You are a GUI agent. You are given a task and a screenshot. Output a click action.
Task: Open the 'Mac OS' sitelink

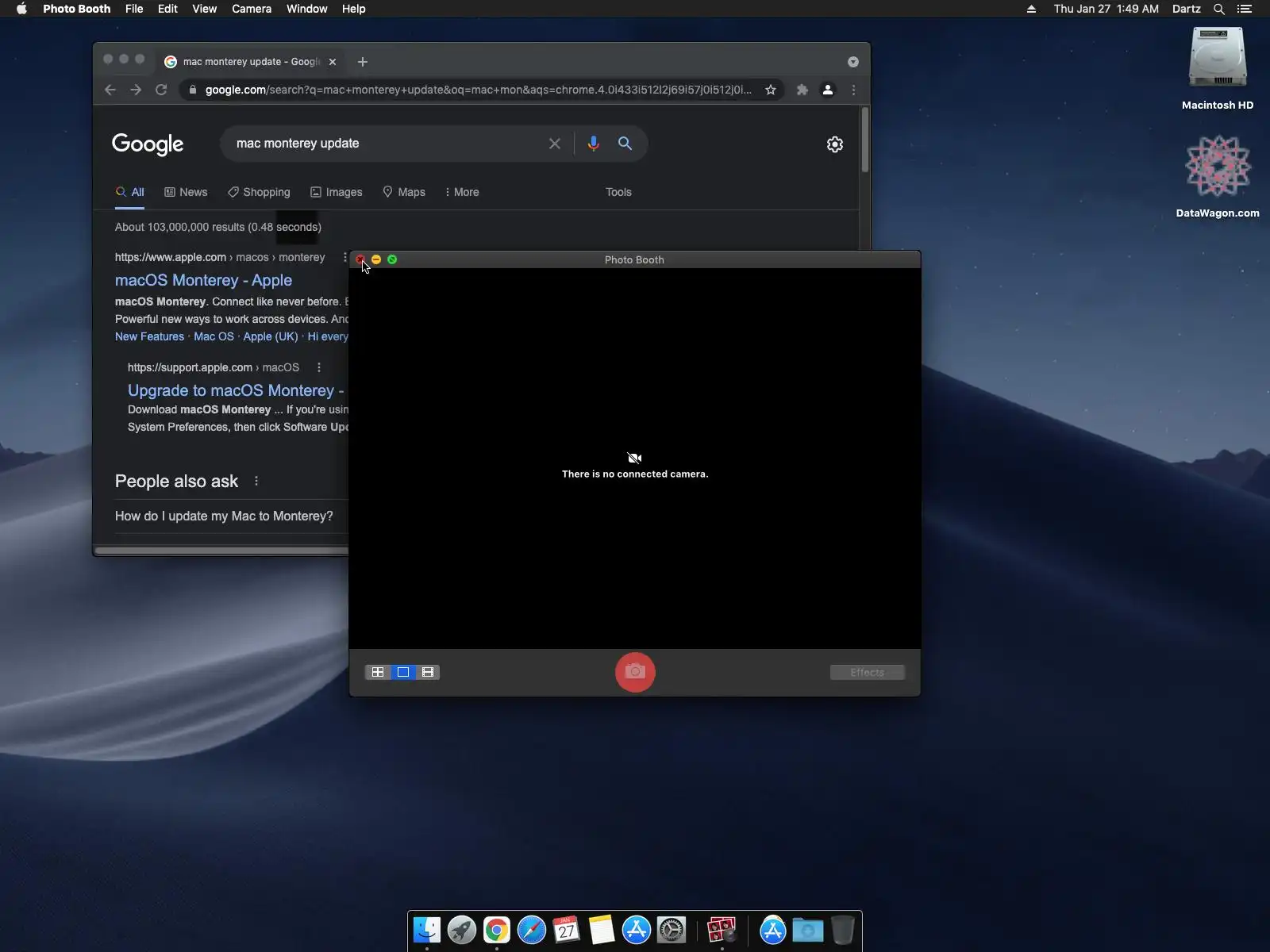(214, 336)
